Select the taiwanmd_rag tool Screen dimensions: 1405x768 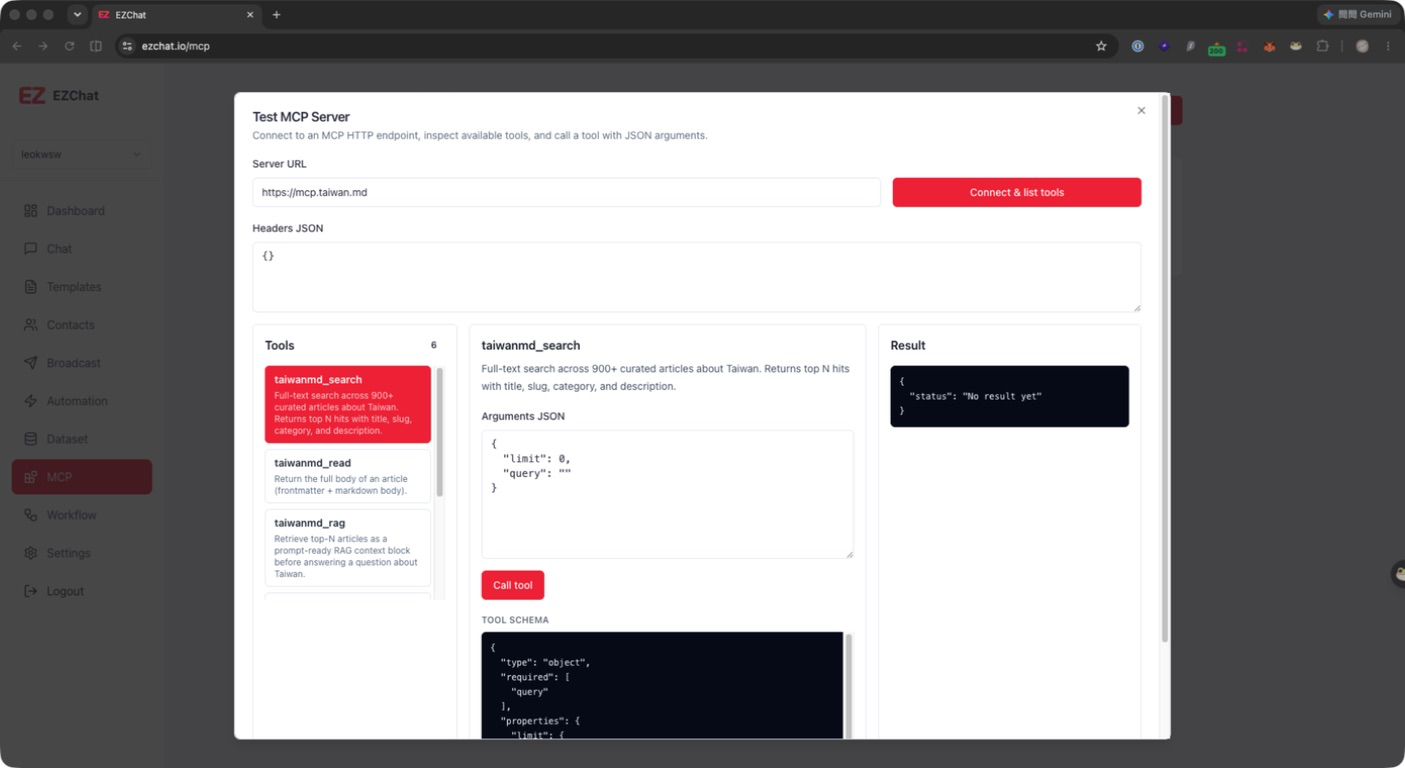point(348,548)
